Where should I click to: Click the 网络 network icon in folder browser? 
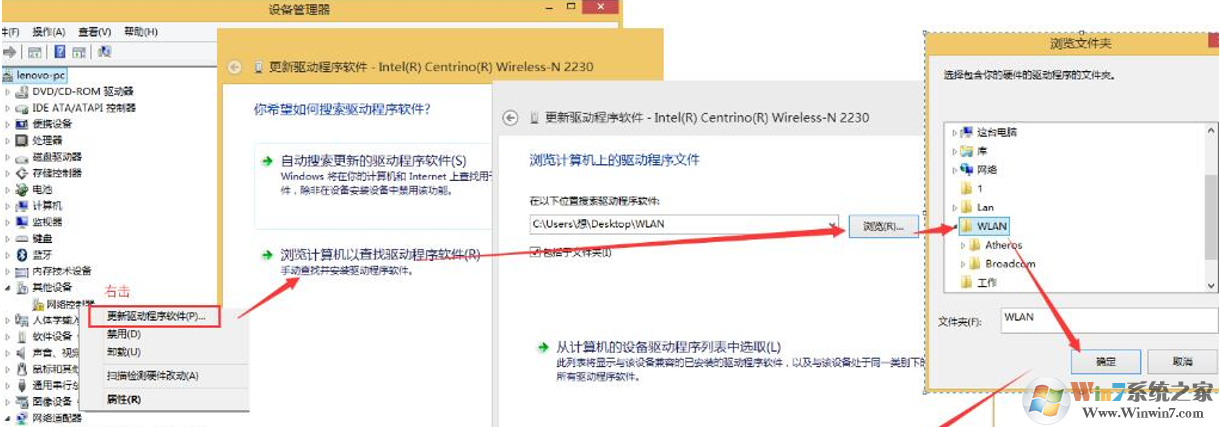(x=966, y=170)
